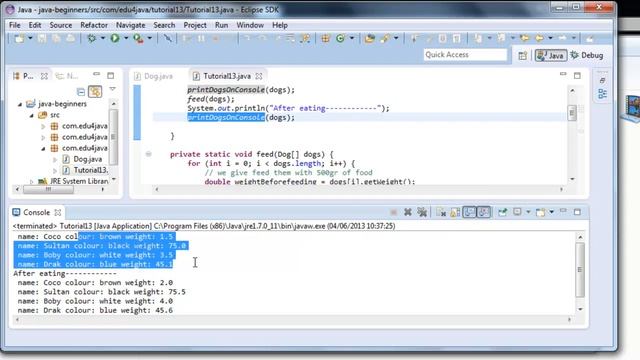Open the Display Selected Console dropdown arrow
The height and width of the screenshot is (360, 640).
pyautogui.click(x=528, y=212)
